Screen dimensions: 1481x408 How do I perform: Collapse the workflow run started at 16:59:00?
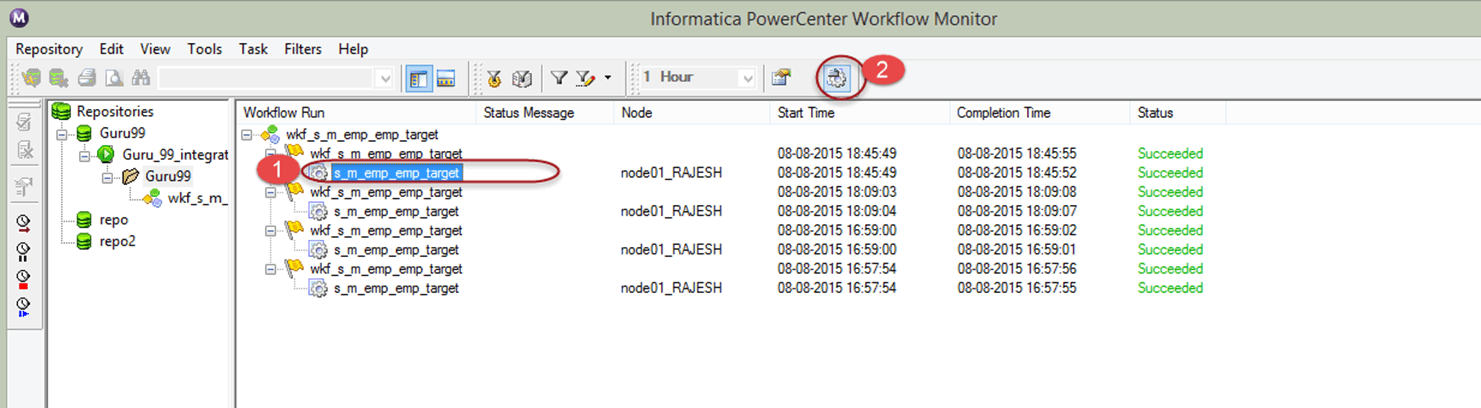(x=270, y=231)
